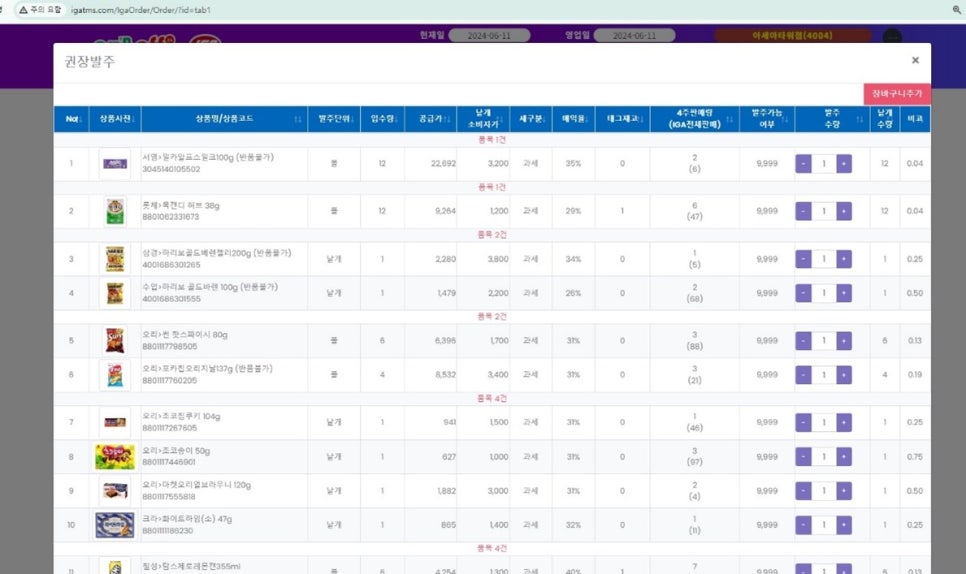Screen dimensions: 966x574
Task: Sort by 발주 수량 column header
Action: coord(832,119)
